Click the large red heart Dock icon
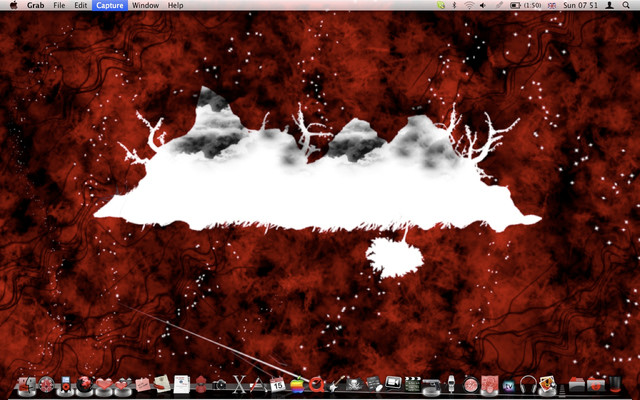This screenshot has width=640, height=400. click(x=104, y=384)
